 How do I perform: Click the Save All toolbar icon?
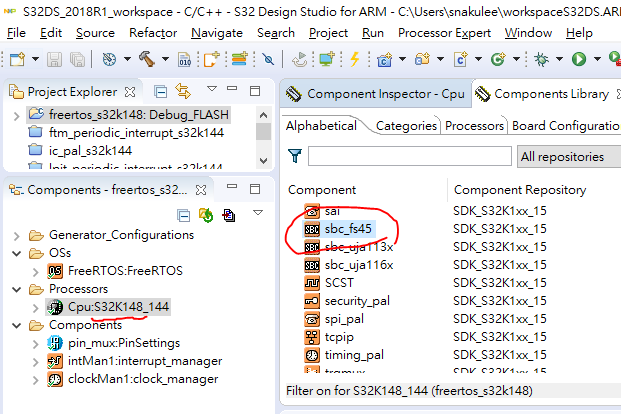(x=77, y=59)
